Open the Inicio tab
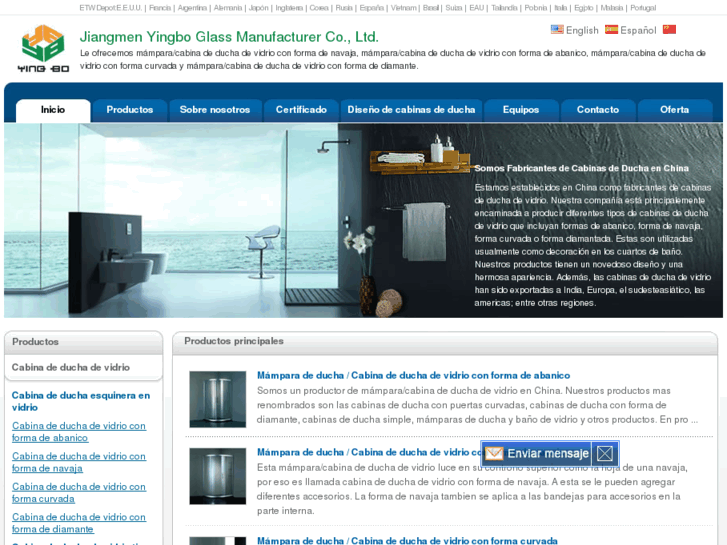727x545 pixels. click(53, 110)
